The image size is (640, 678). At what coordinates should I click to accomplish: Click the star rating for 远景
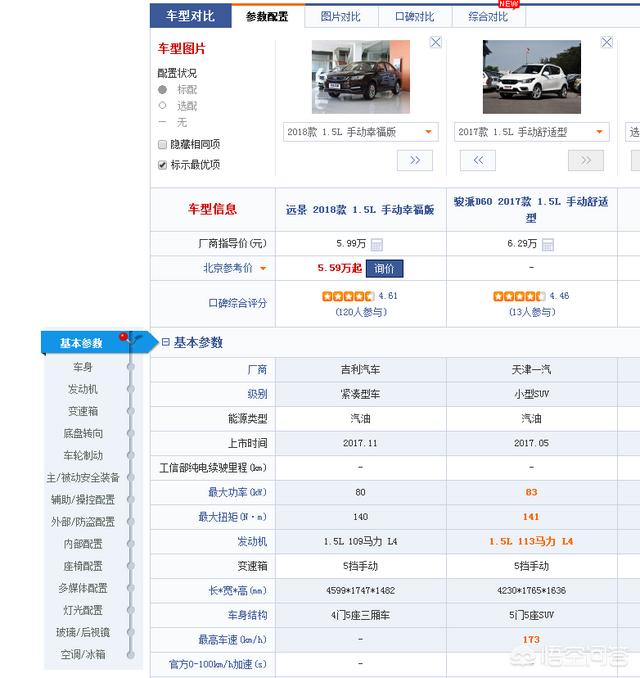click(x=348, y=296)
